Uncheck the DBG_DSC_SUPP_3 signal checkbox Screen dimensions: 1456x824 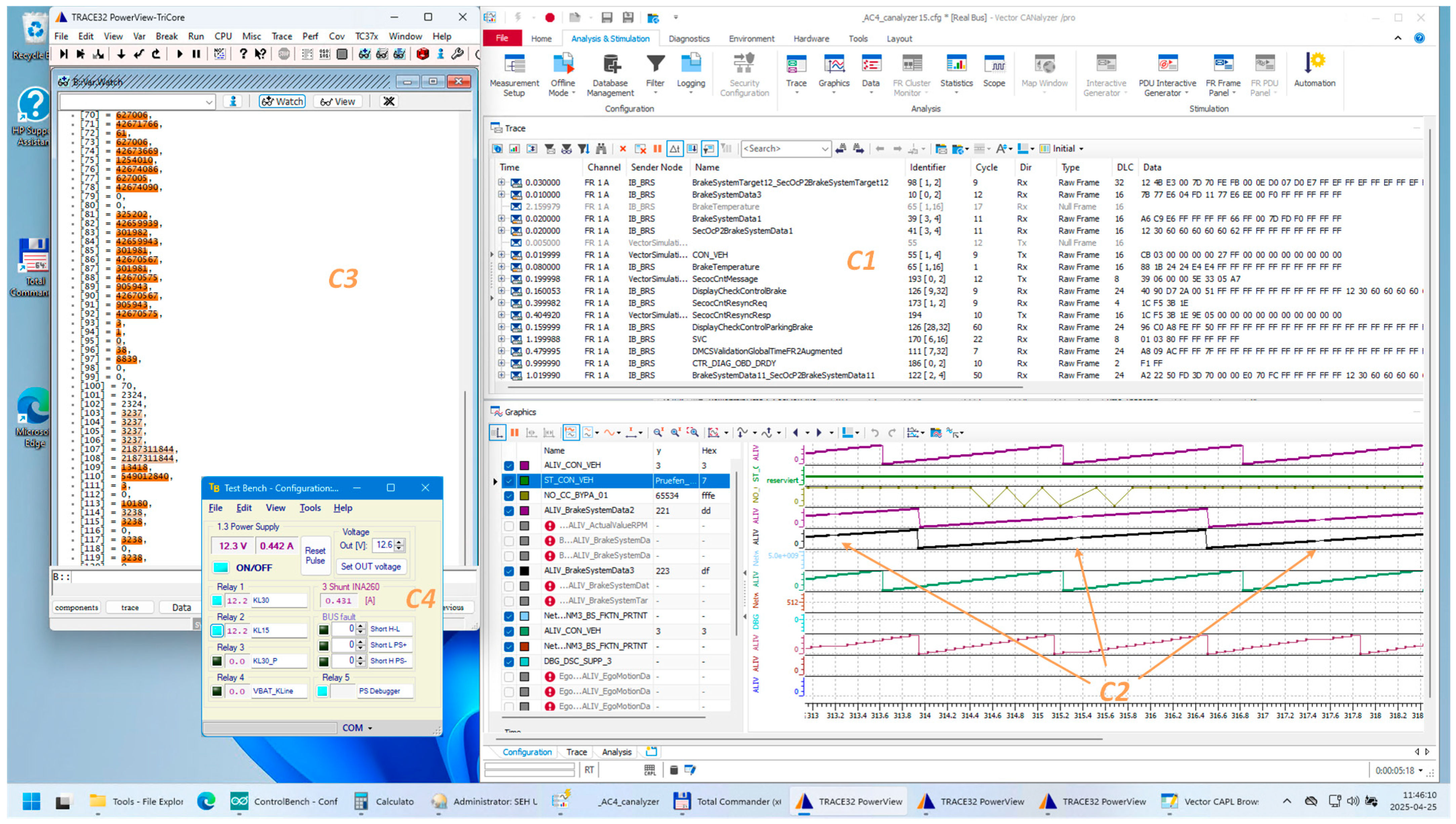click(509, 662)
